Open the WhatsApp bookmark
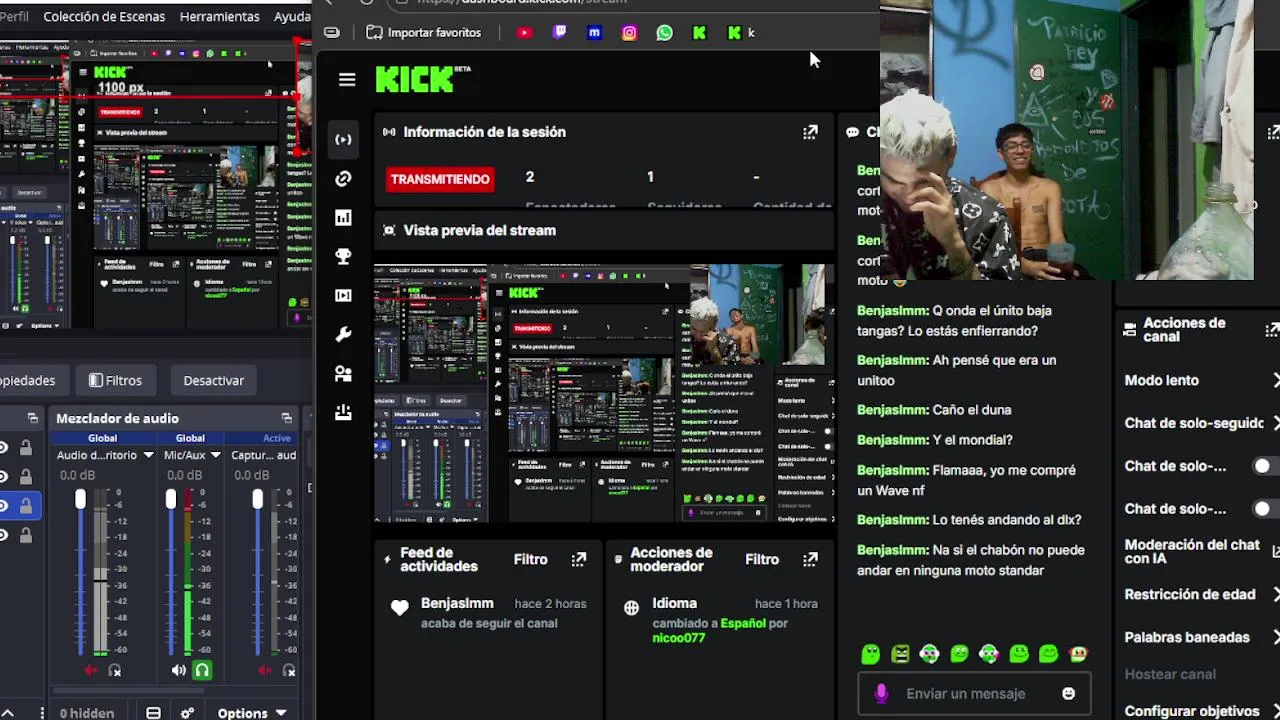 (664, 33)
